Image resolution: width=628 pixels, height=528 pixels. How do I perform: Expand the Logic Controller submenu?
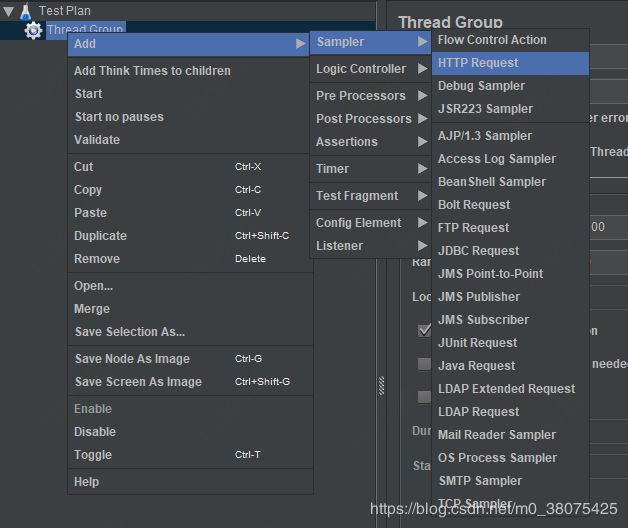pos(370,69)
